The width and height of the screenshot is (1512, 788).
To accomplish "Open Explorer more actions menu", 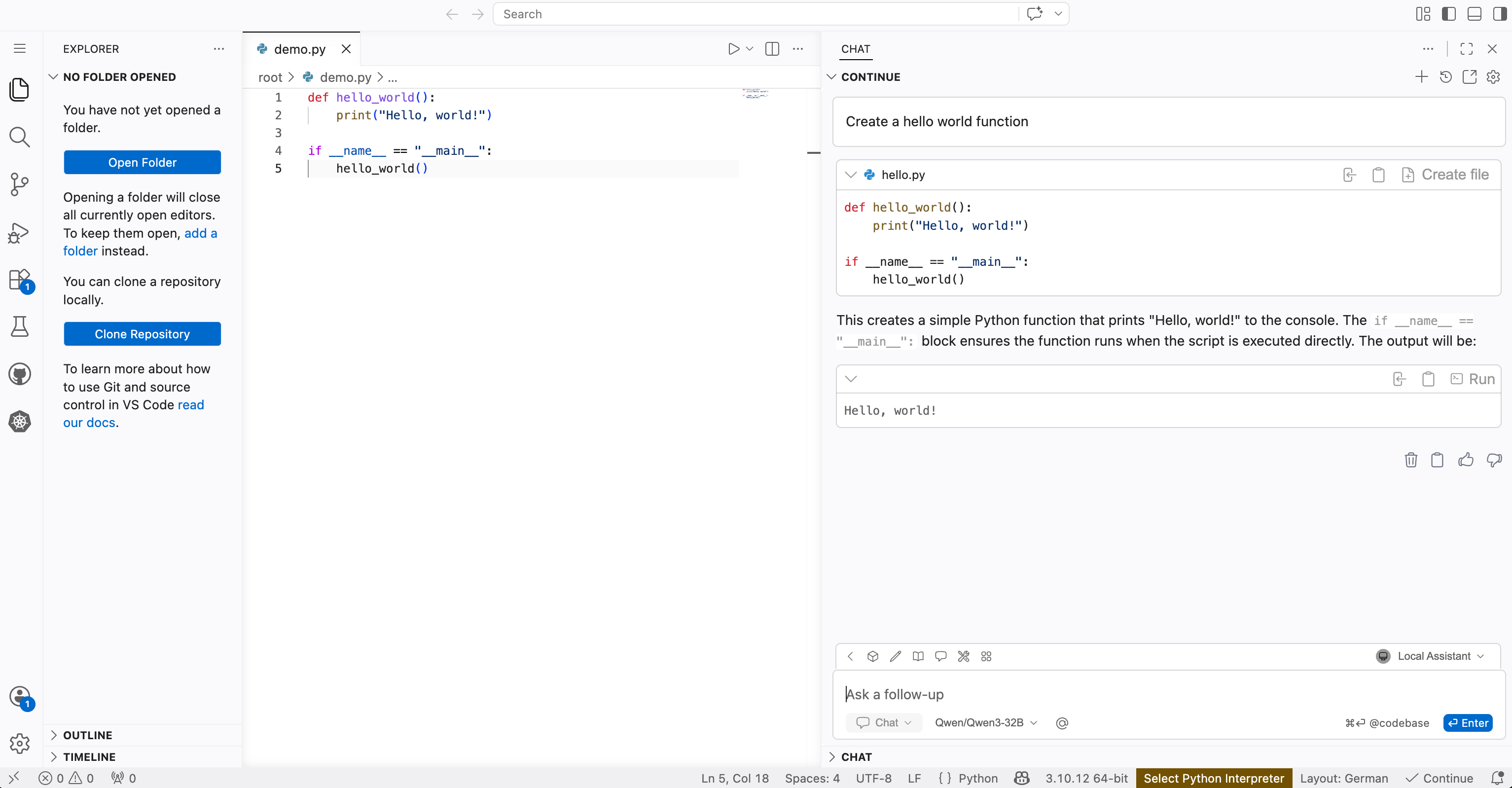I will pyautogui.click(x=219, y=49).
